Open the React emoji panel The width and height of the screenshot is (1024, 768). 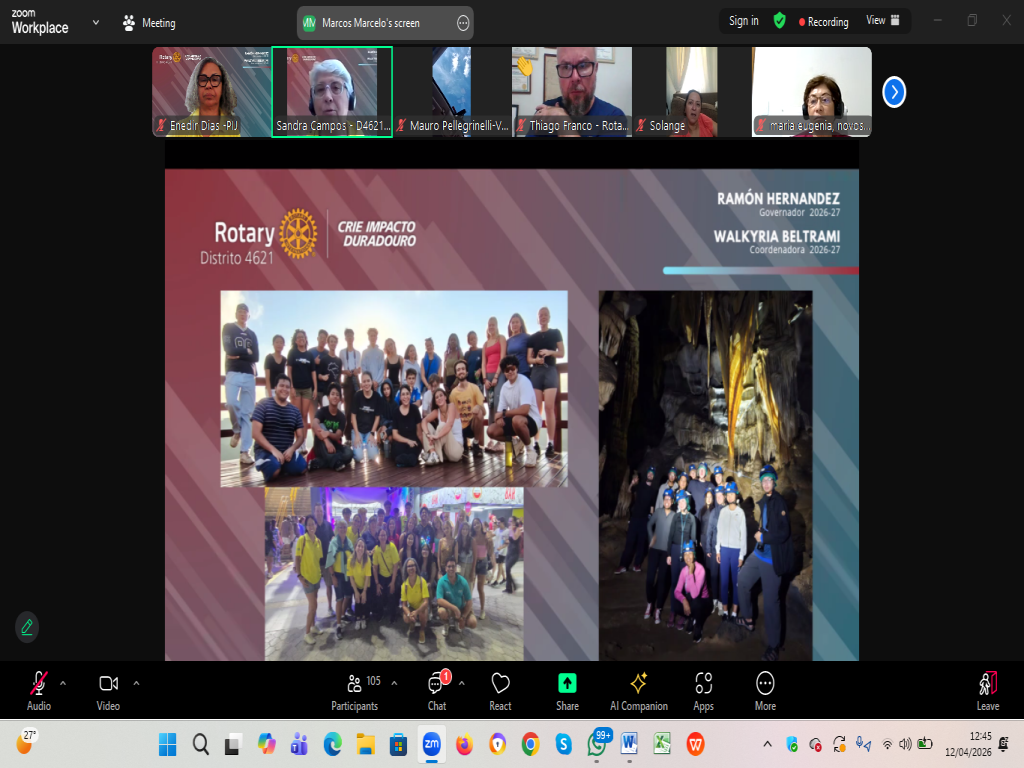pyautogui.click(x=500, y=690)
